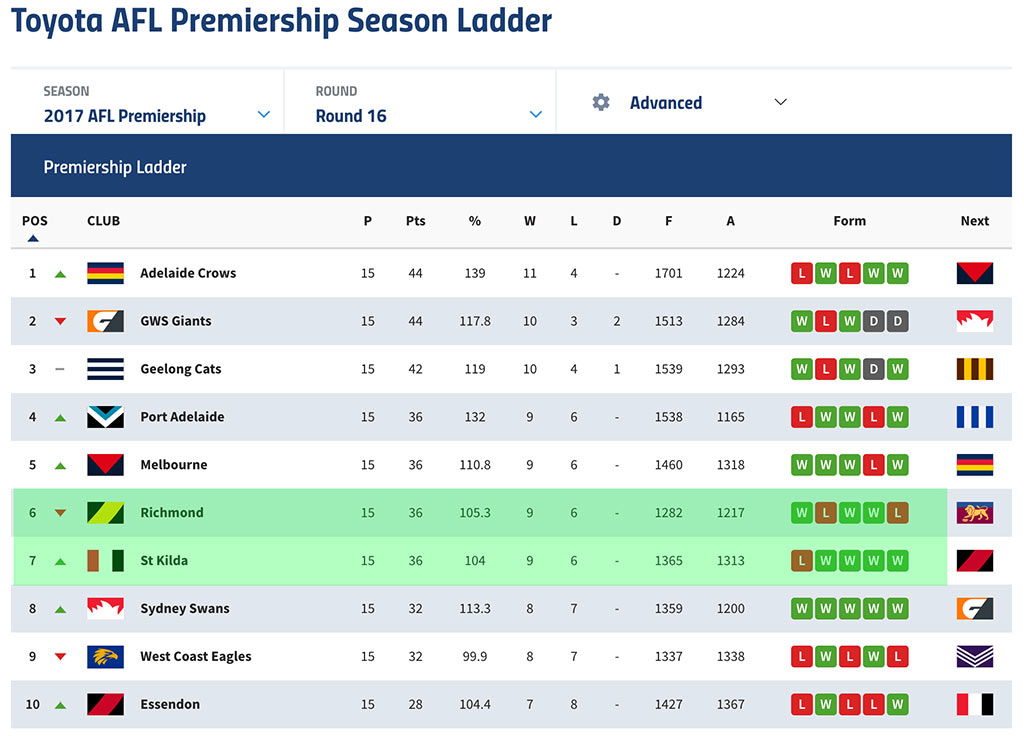Click the West Coast Eagles logo icon
The image size is (1024, 736).
(x=105, y=656)
